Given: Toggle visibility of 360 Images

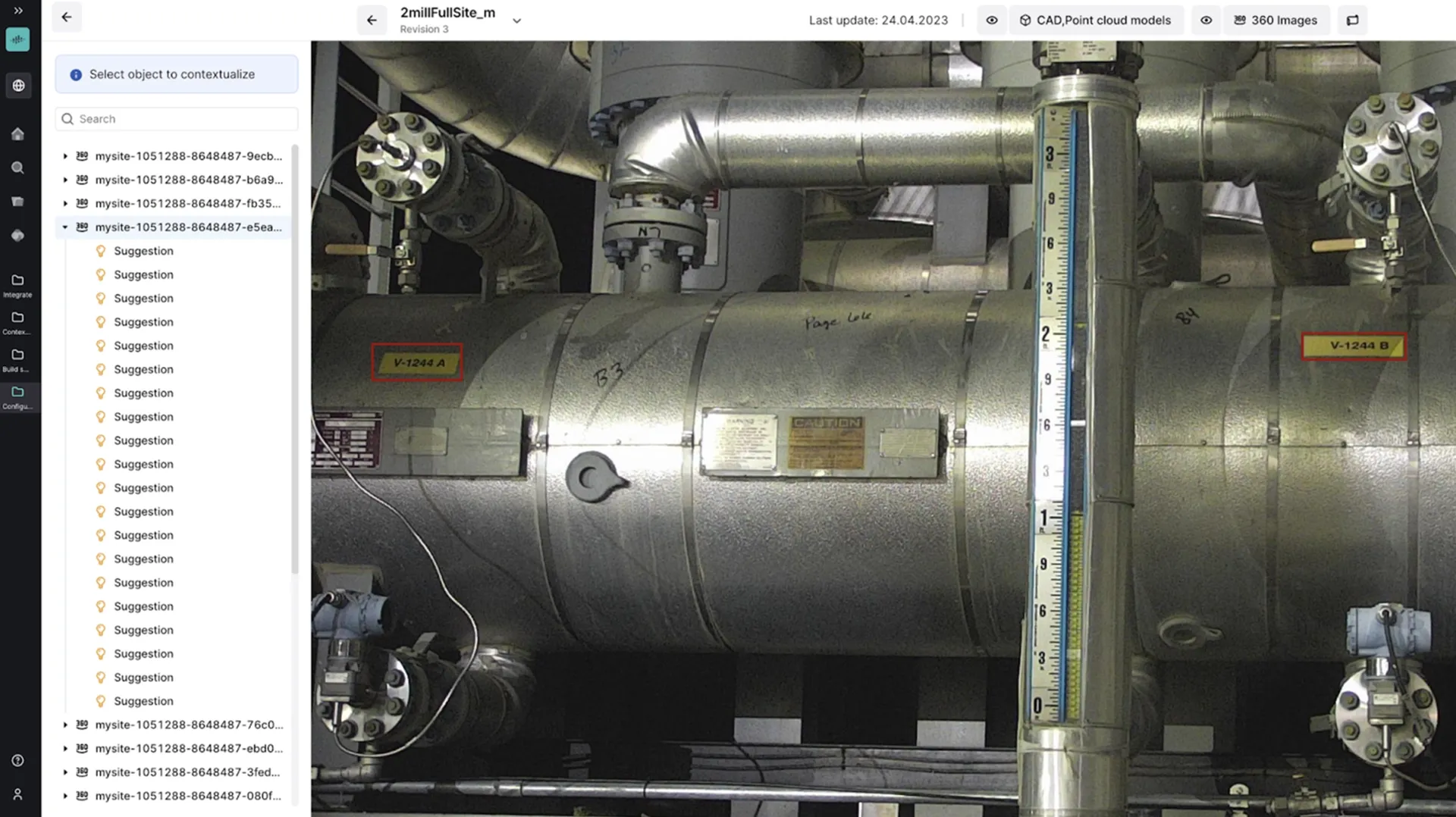Looking at the screenshot, I should coord(1207,20).
